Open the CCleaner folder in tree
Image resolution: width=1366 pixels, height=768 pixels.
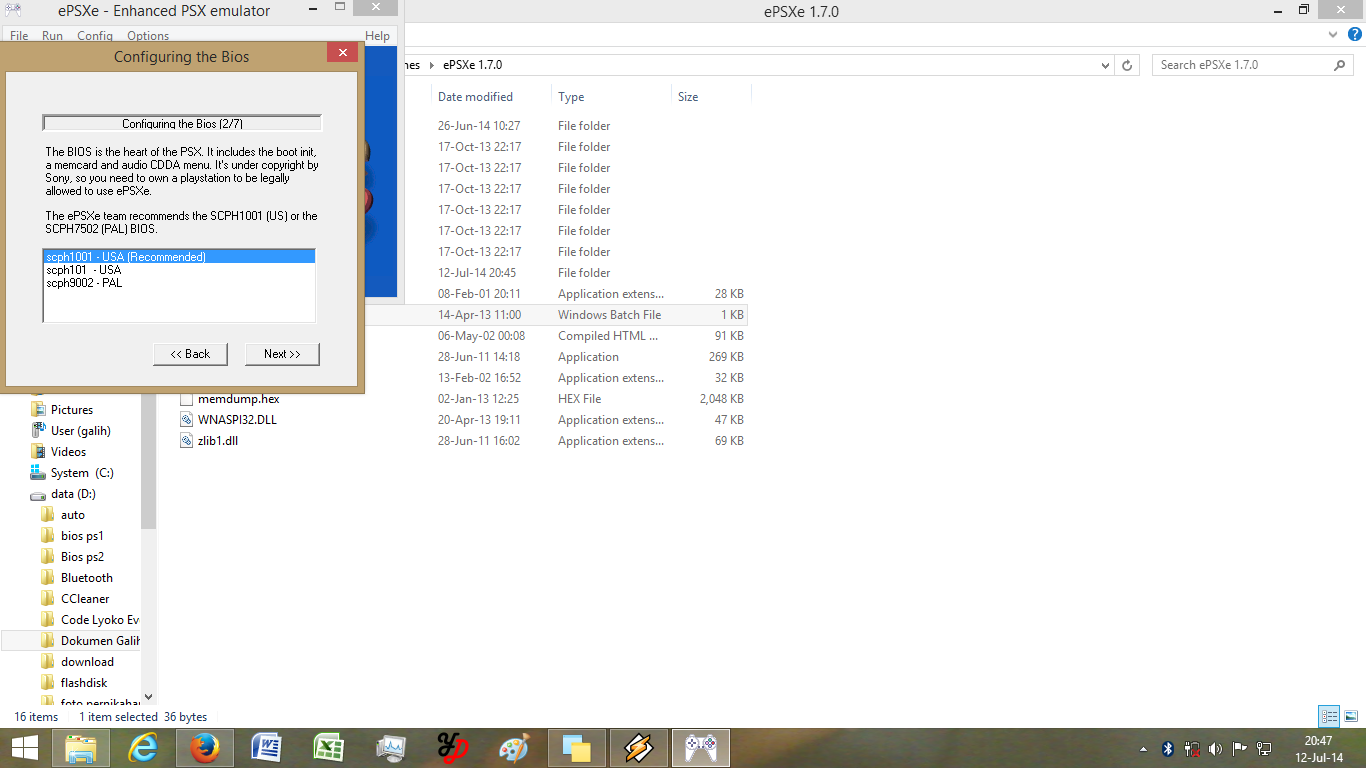pyautogui.click(x=85, y=599)
